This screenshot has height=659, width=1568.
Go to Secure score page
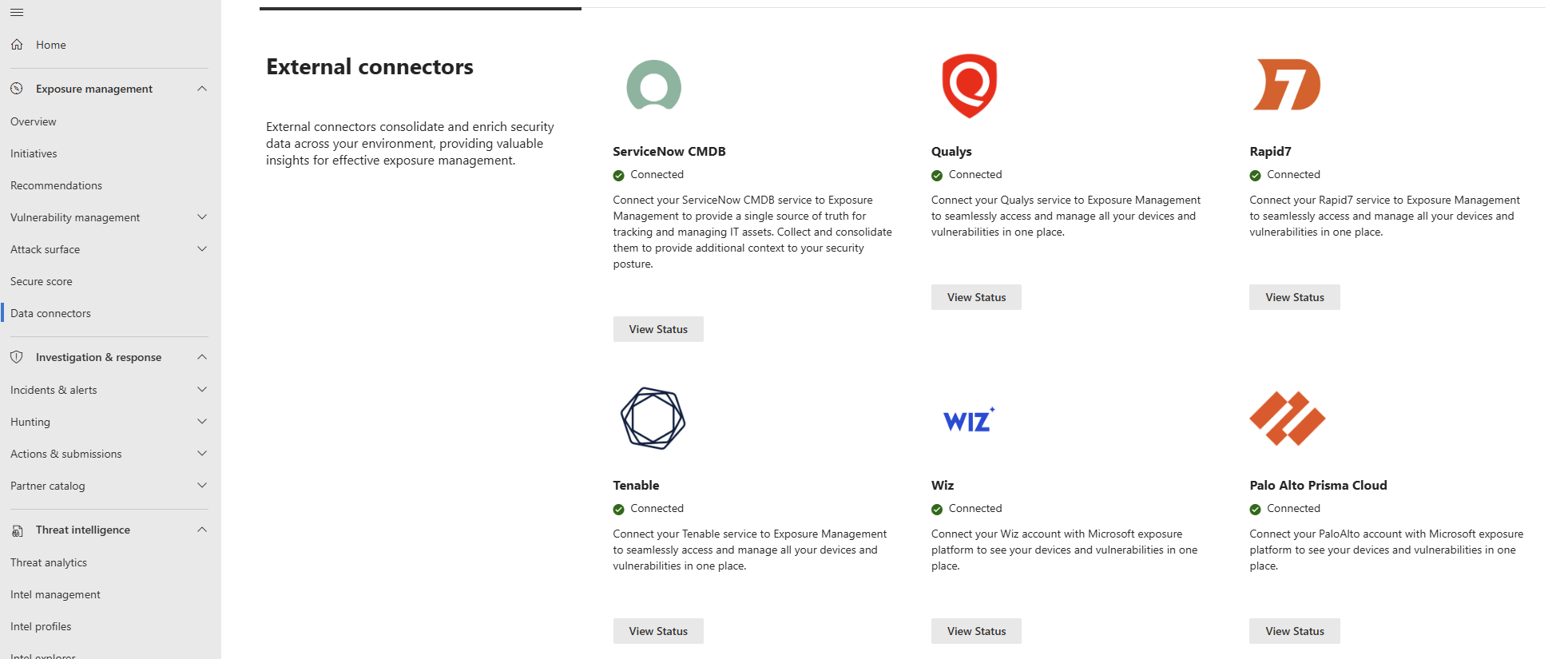(42, 281)
